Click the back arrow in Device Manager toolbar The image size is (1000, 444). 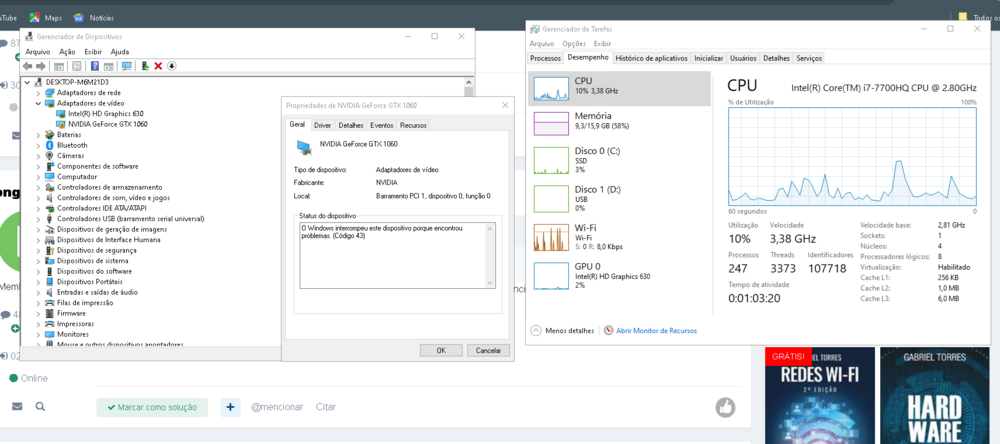coord(28,66)
